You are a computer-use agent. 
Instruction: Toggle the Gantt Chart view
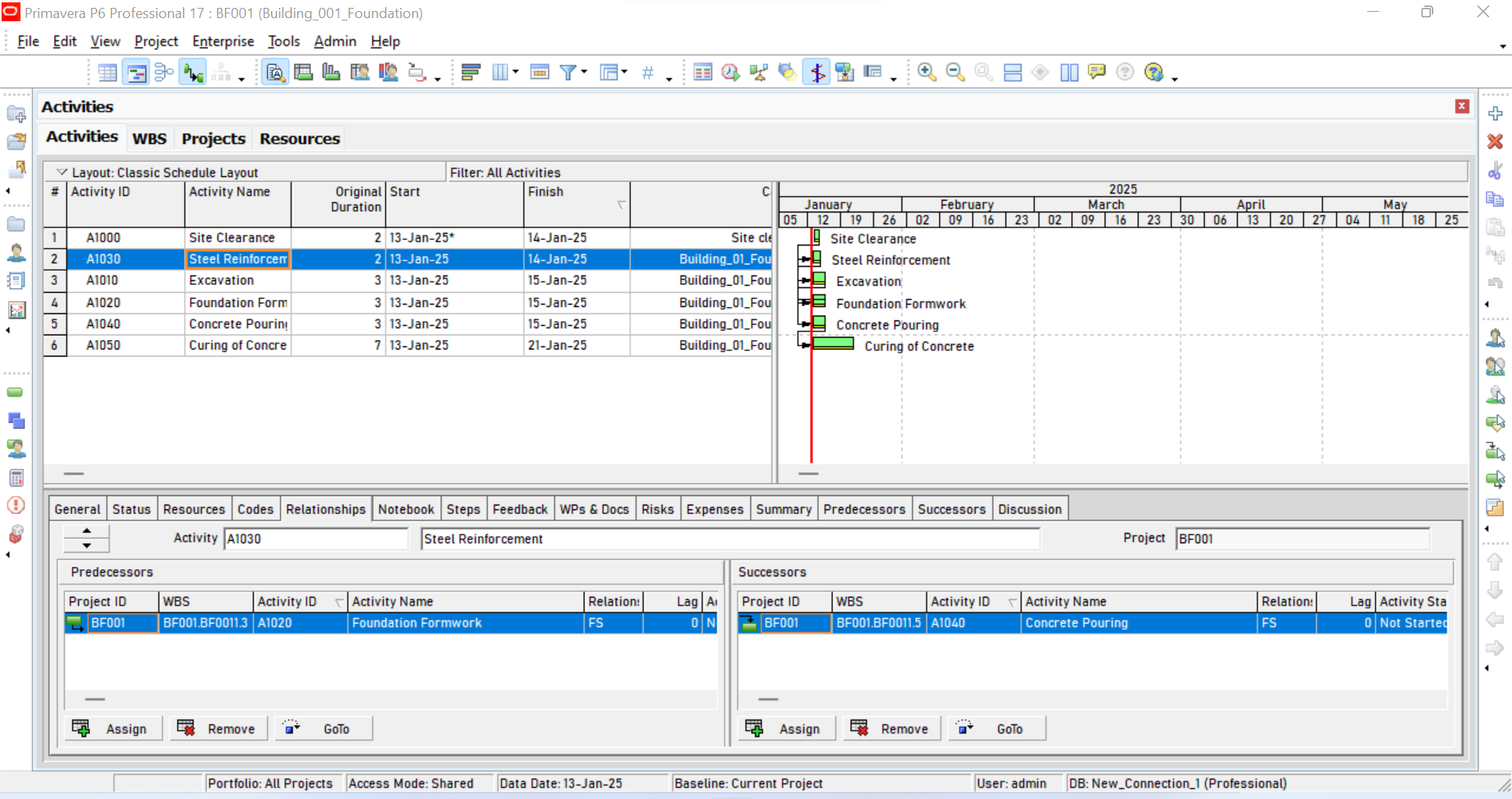point(136,73)
